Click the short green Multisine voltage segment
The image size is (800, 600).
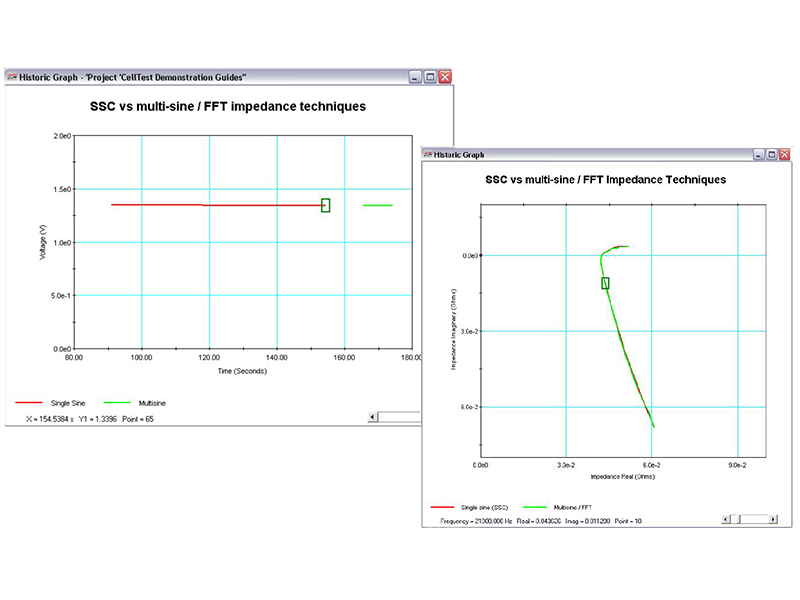(377, 205)
